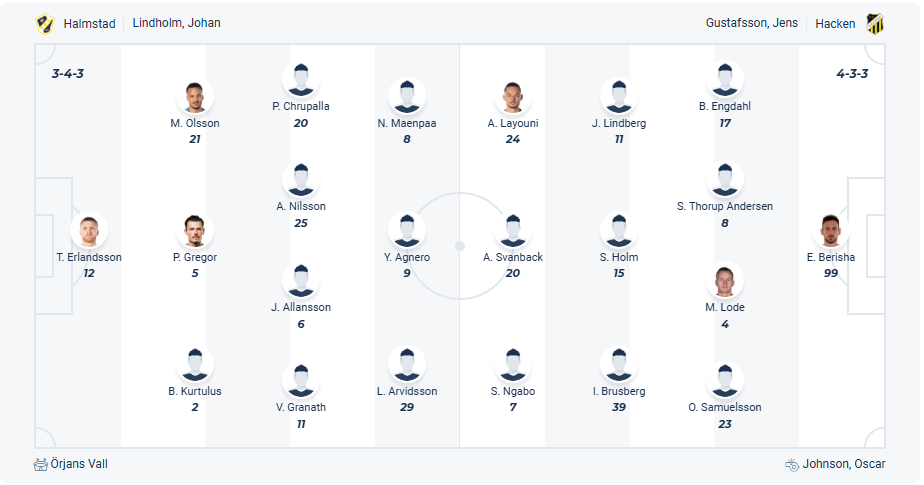Open T. Erlandsson goalkeeper photo
The width and height of the screenshot is (924, 485).
[x=89, y=230]
